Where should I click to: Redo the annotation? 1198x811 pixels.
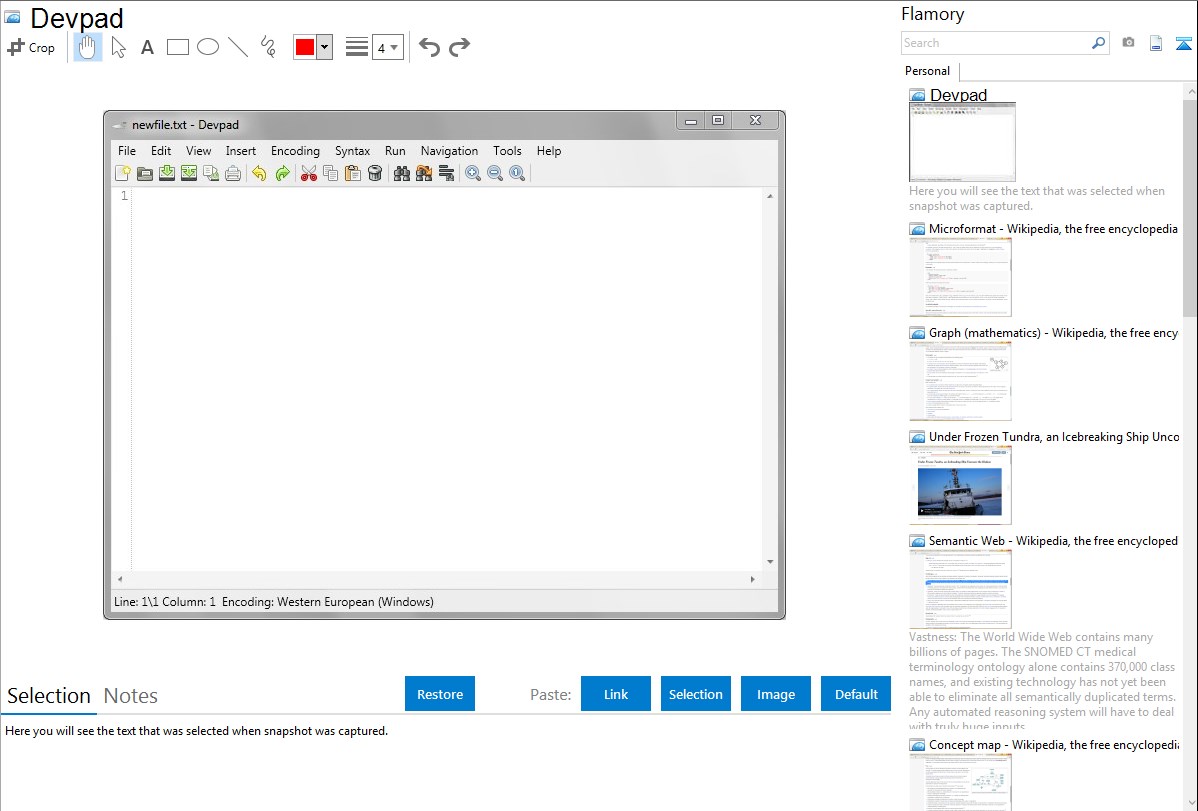pos(459,47)
